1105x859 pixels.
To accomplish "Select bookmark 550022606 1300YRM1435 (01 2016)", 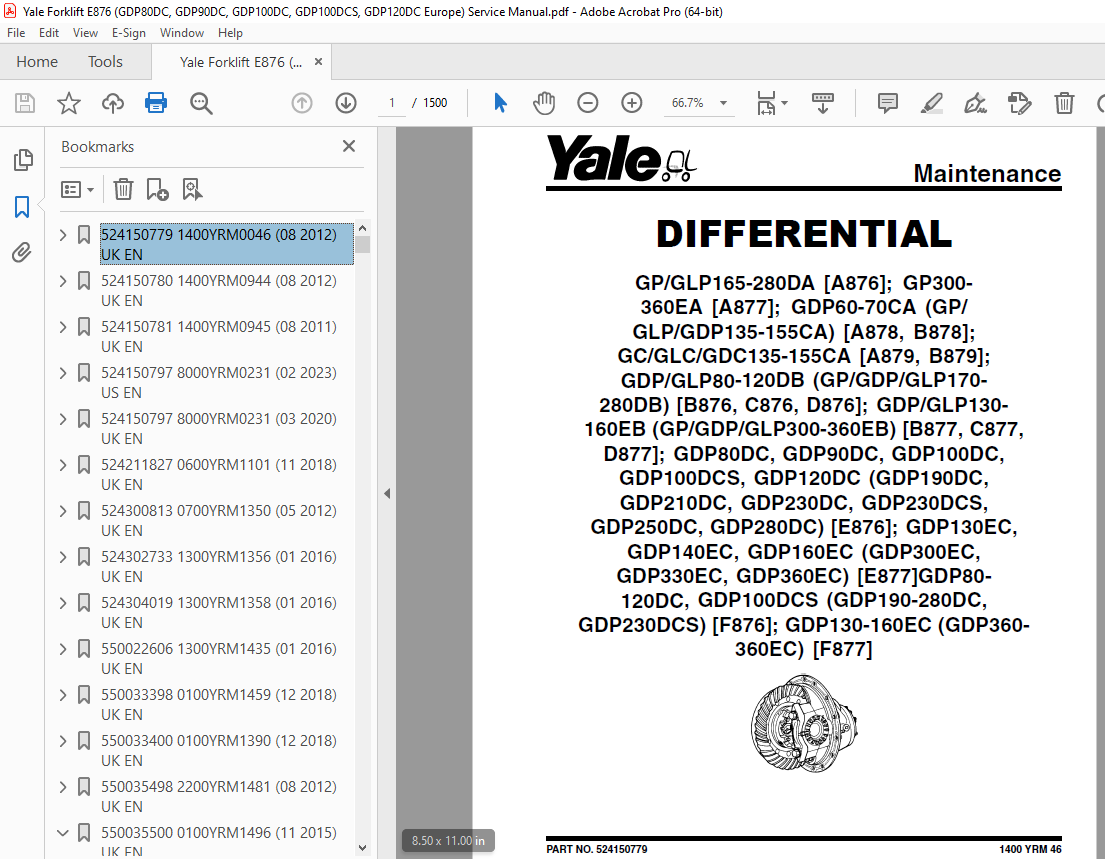I will (x=218, y=658).
